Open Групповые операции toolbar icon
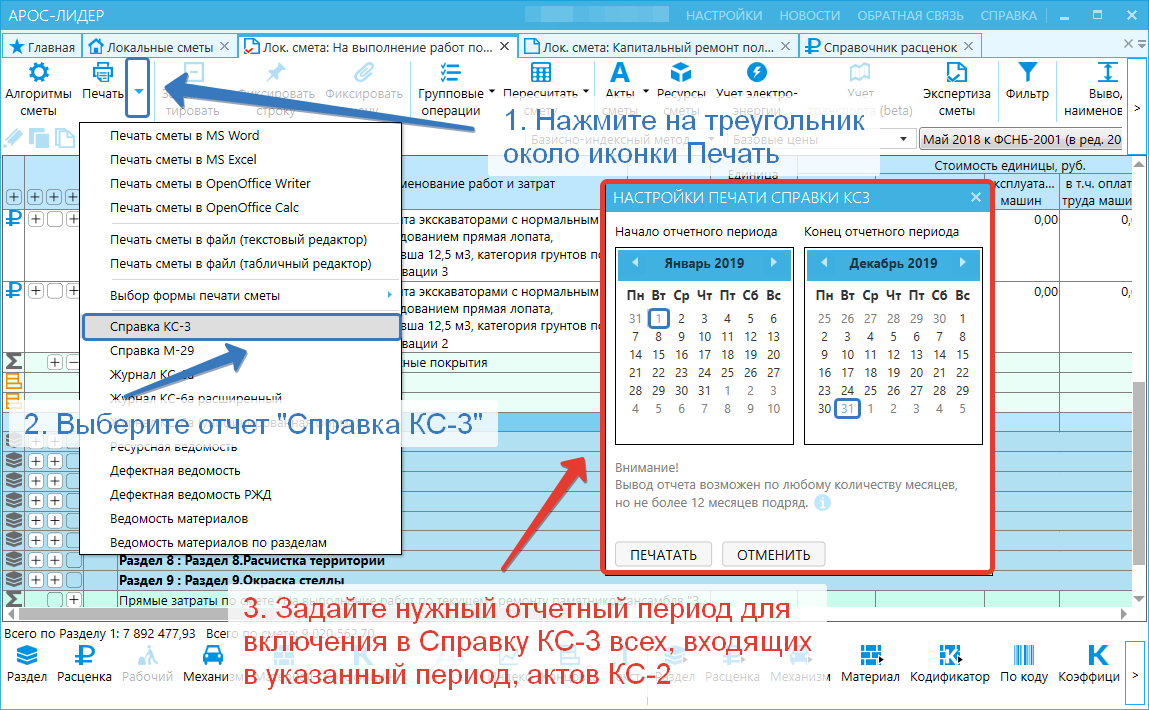Image resolution: width=1149 pixels, height=710 pixels. coord(450,73)
